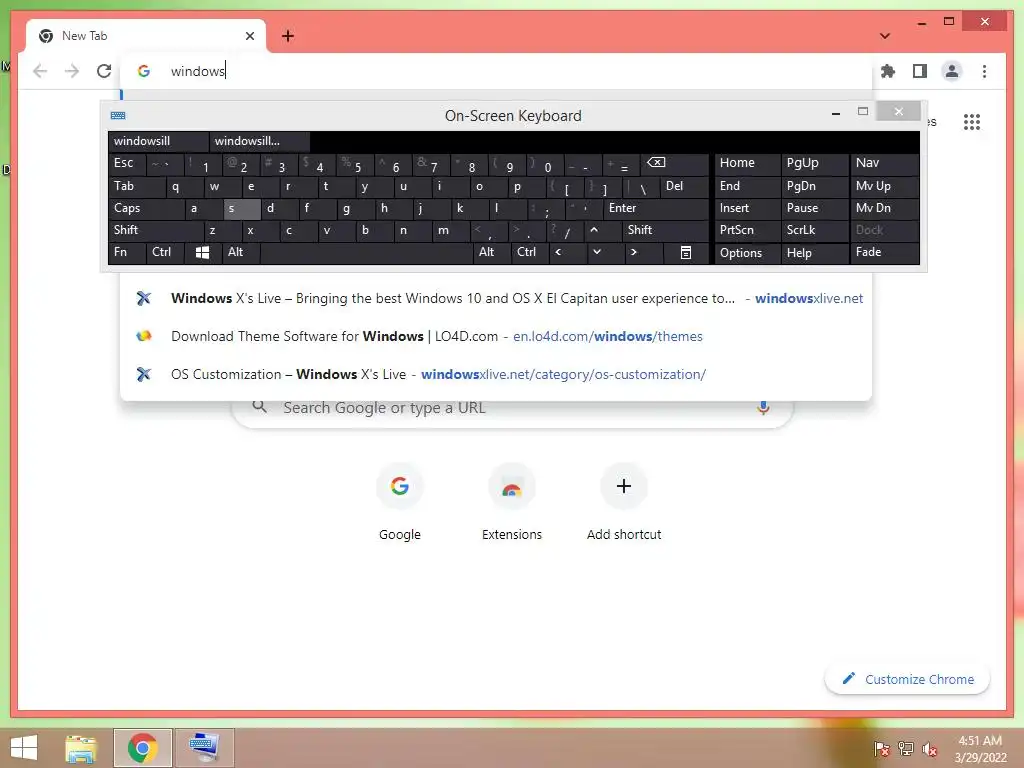Select the 'windowsill...' prediction suggestion

pyautogui.click(x=259, y=141)
